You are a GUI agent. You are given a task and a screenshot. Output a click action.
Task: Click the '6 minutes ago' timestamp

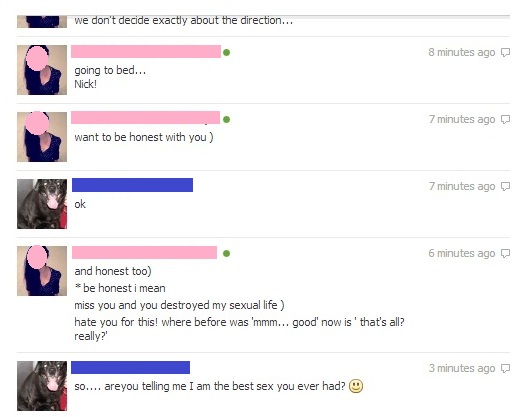point(462,254)
